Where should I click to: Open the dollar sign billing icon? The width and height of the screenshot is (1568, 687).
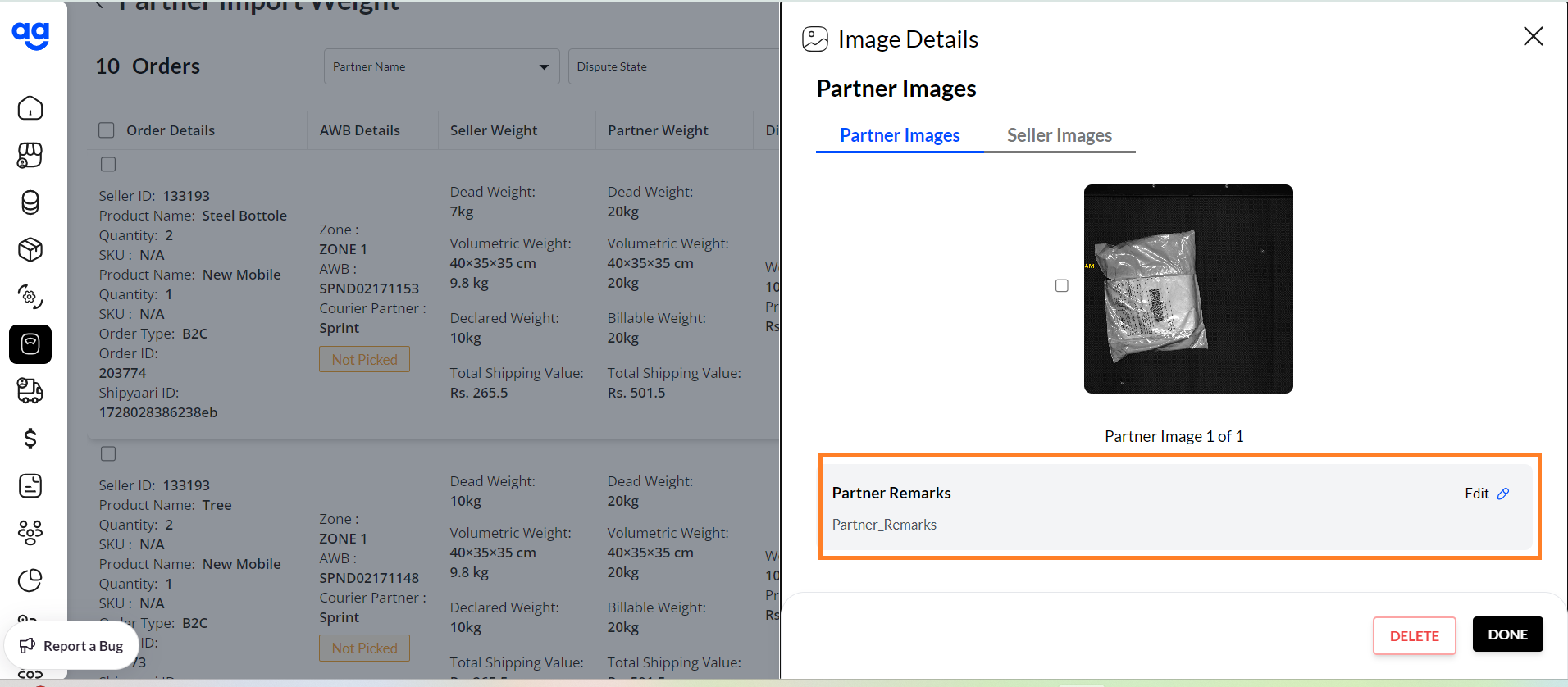[30, 439]
